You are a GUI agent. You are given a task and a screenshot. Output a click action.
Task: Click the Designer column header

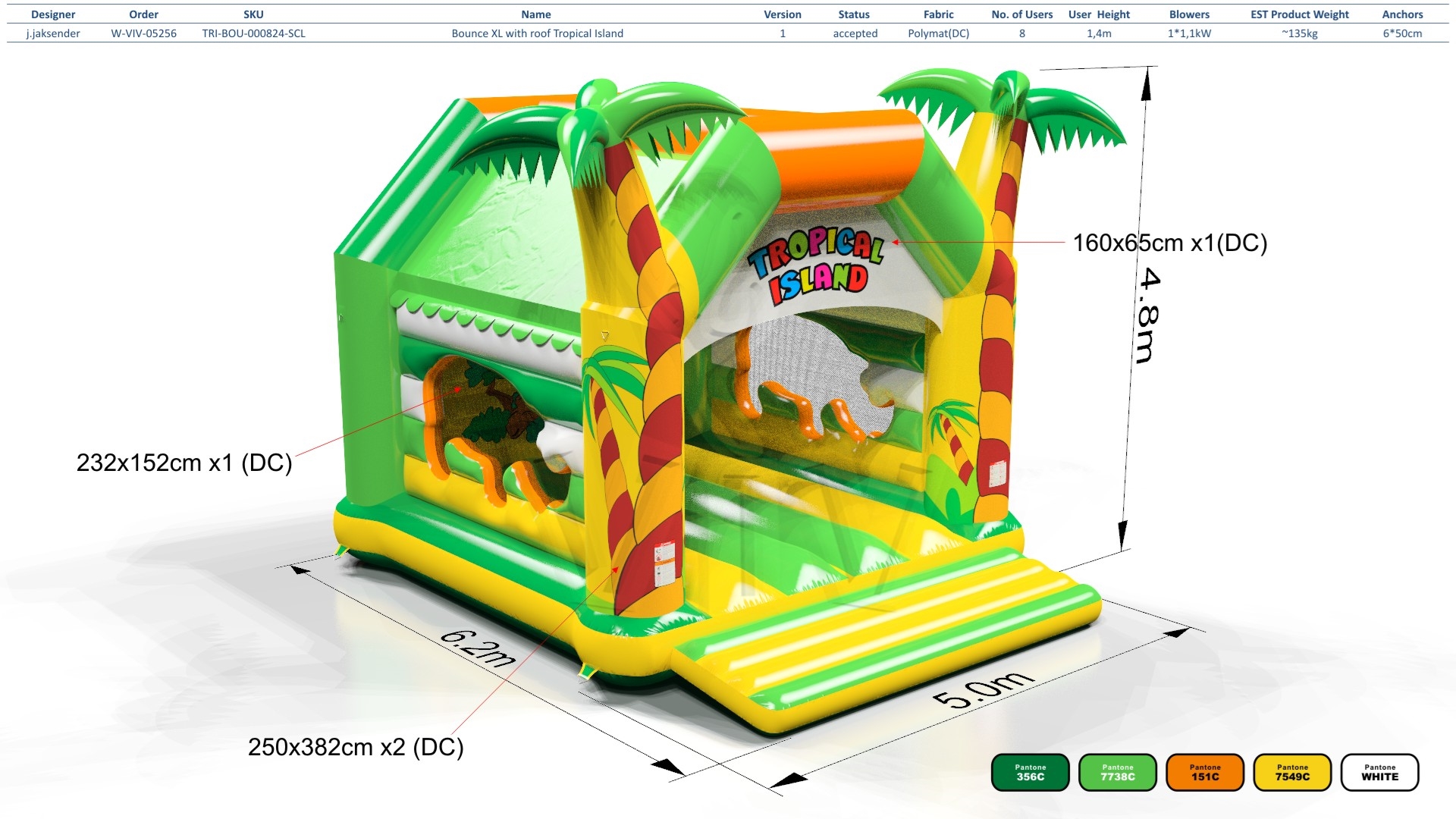click(x=53, y=14)
